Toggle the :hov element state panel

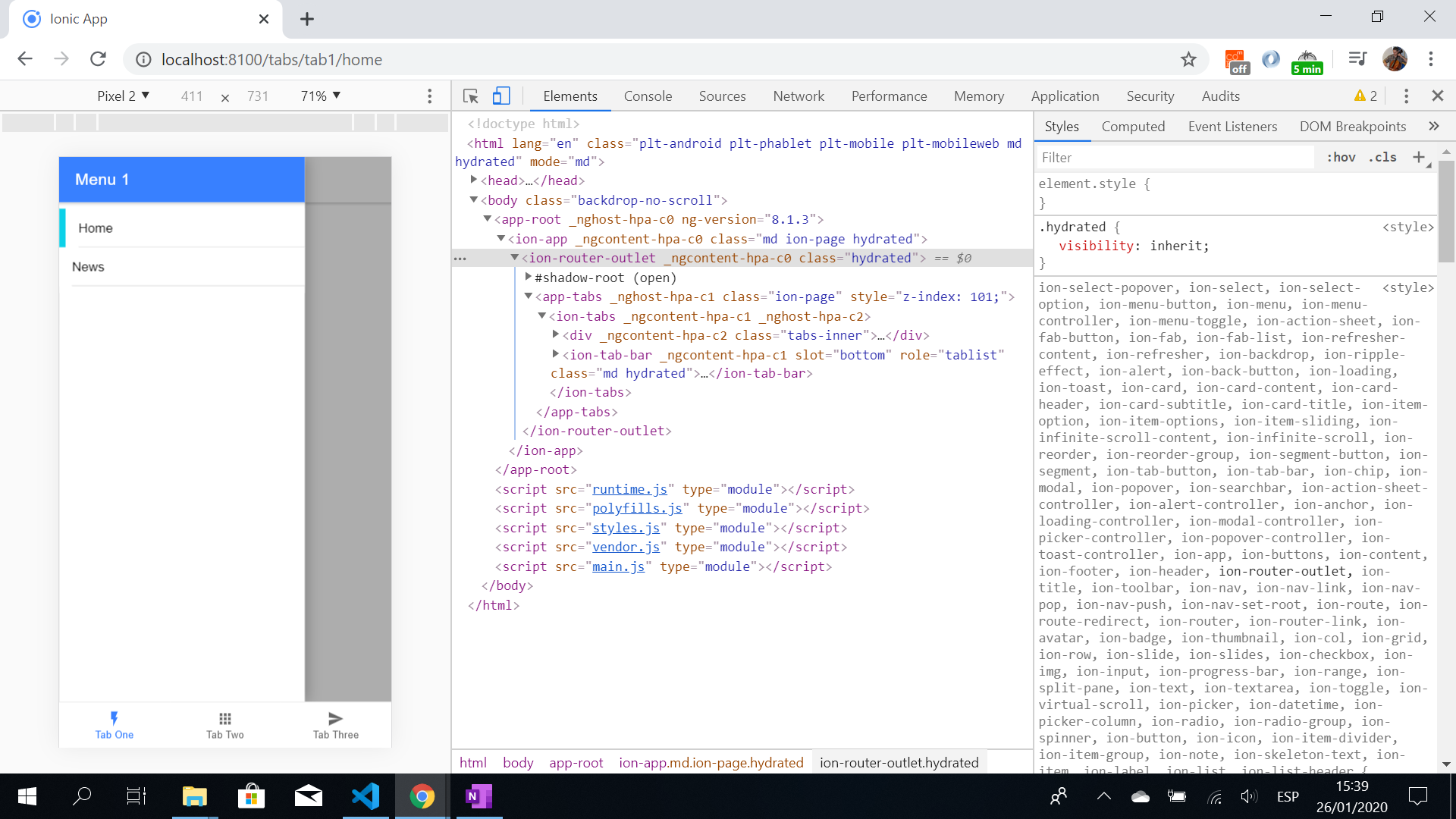[x=1341, y=157]
